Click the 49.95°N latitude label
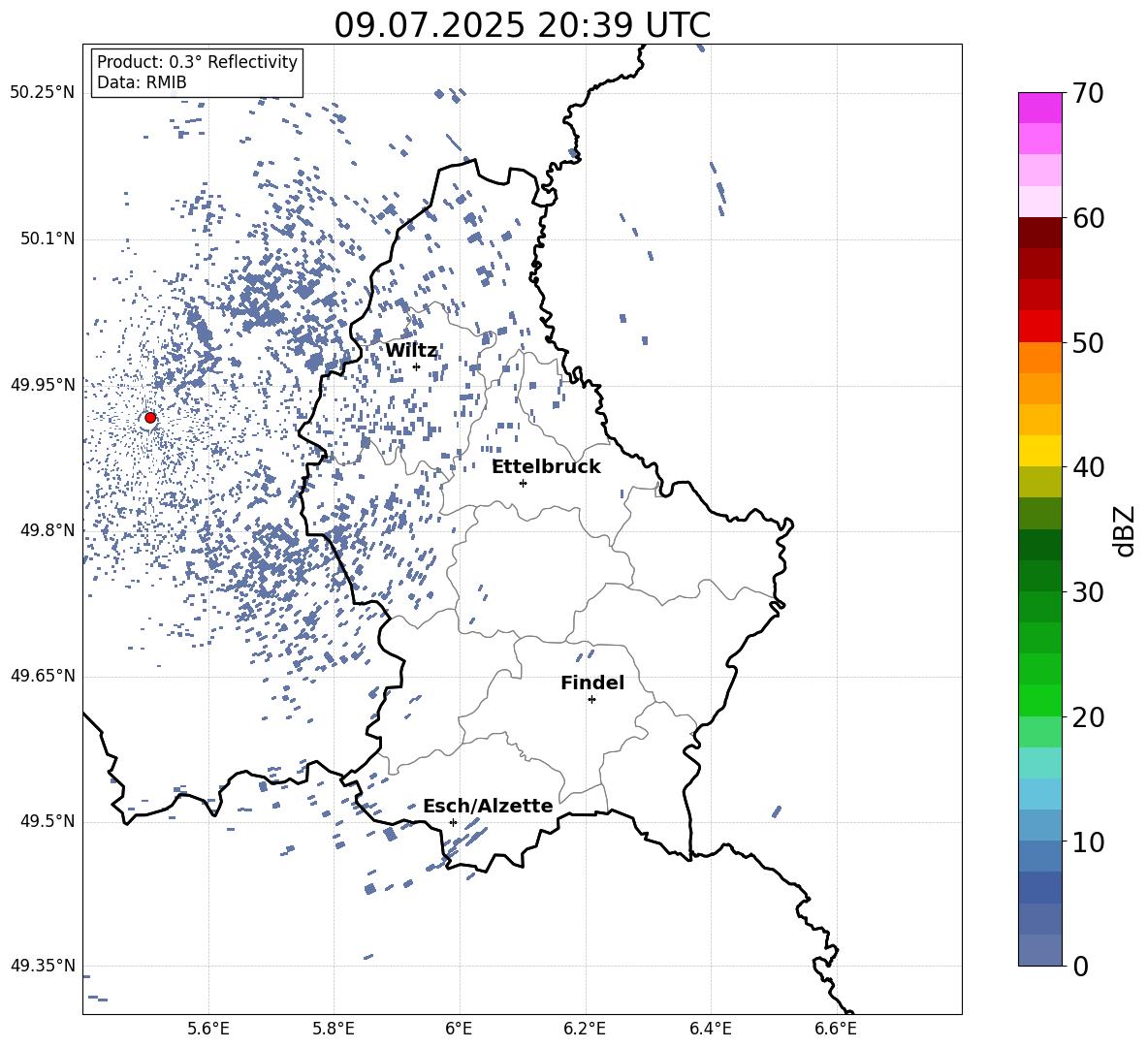The image size is (1148, 1048). 43,385
